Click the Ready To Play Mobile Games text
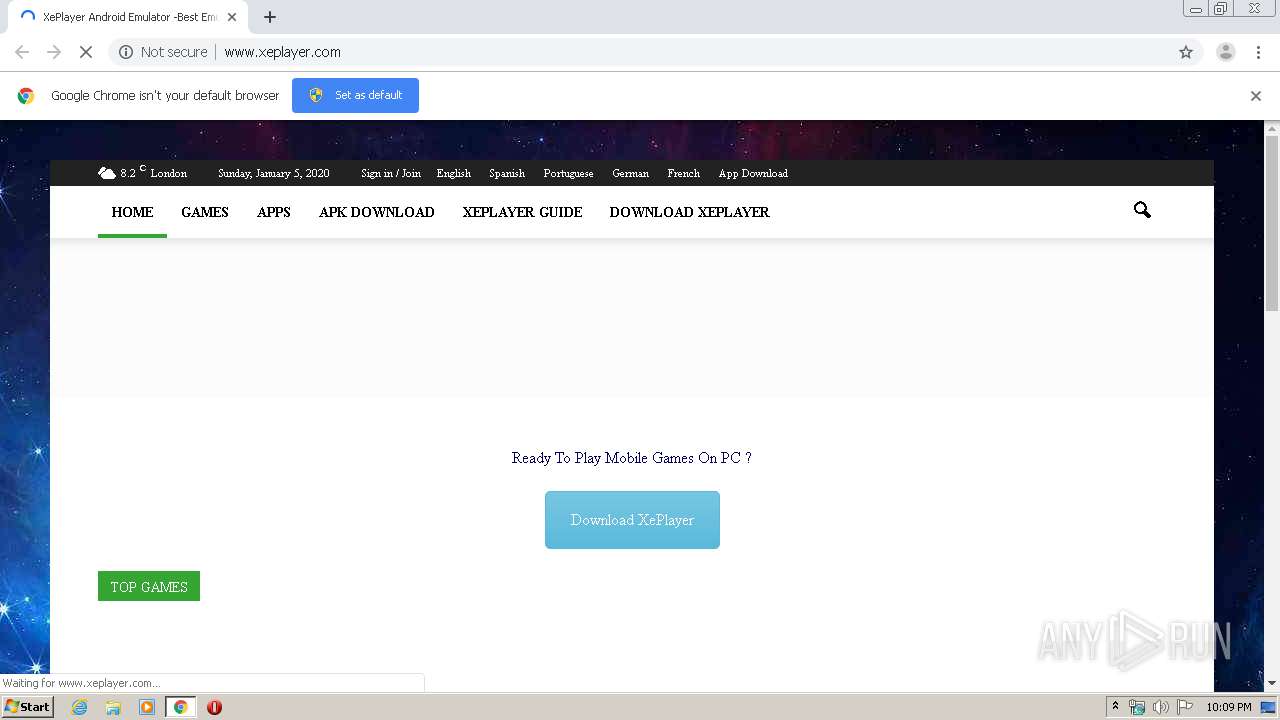Viewport: 1280px width, 720px height. click(x=632, y=458)
